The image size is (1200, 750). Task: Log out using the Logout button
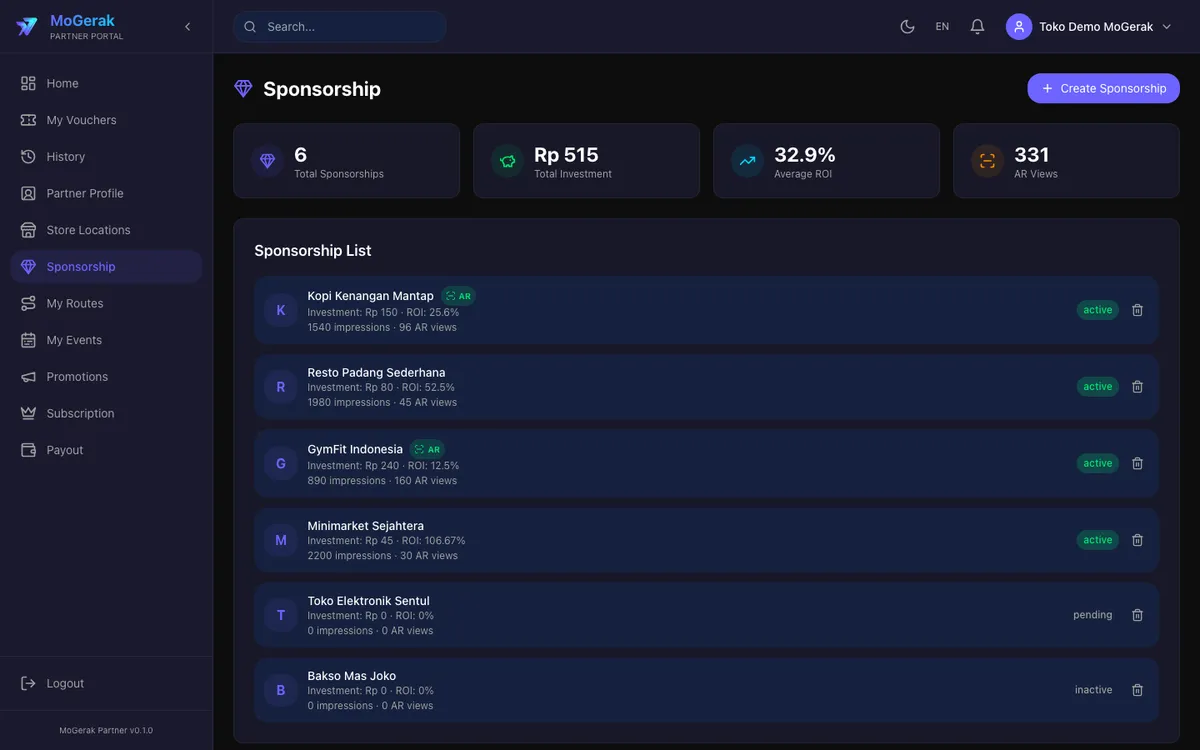coord(106,683)
